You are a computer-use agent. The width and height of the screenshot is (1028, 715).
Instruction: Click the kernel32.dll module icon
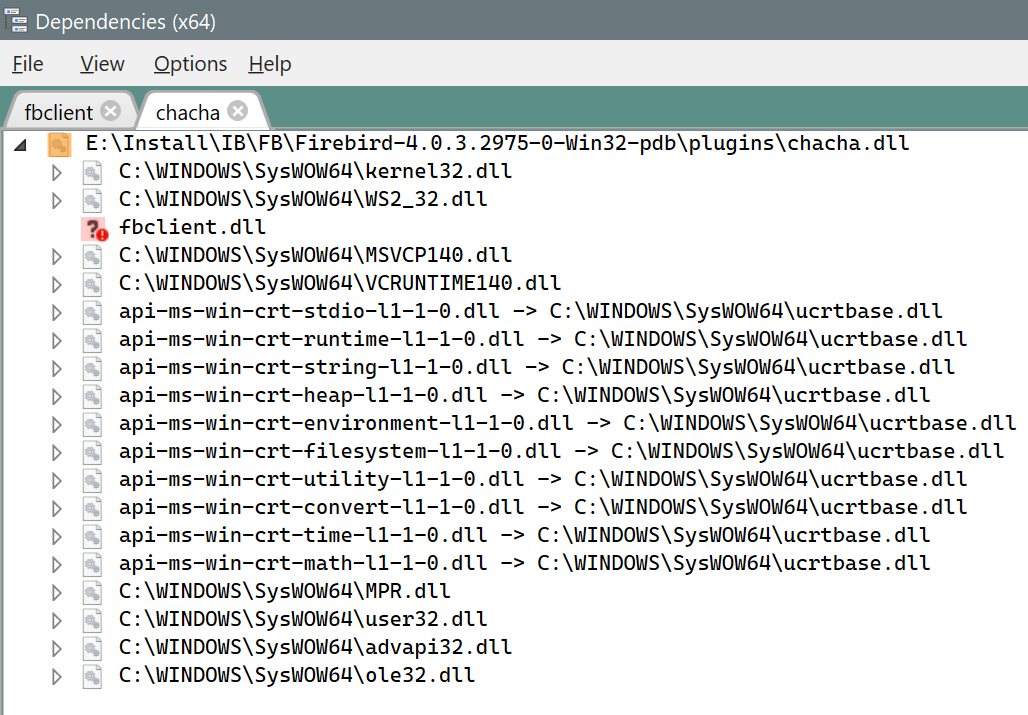93,172
